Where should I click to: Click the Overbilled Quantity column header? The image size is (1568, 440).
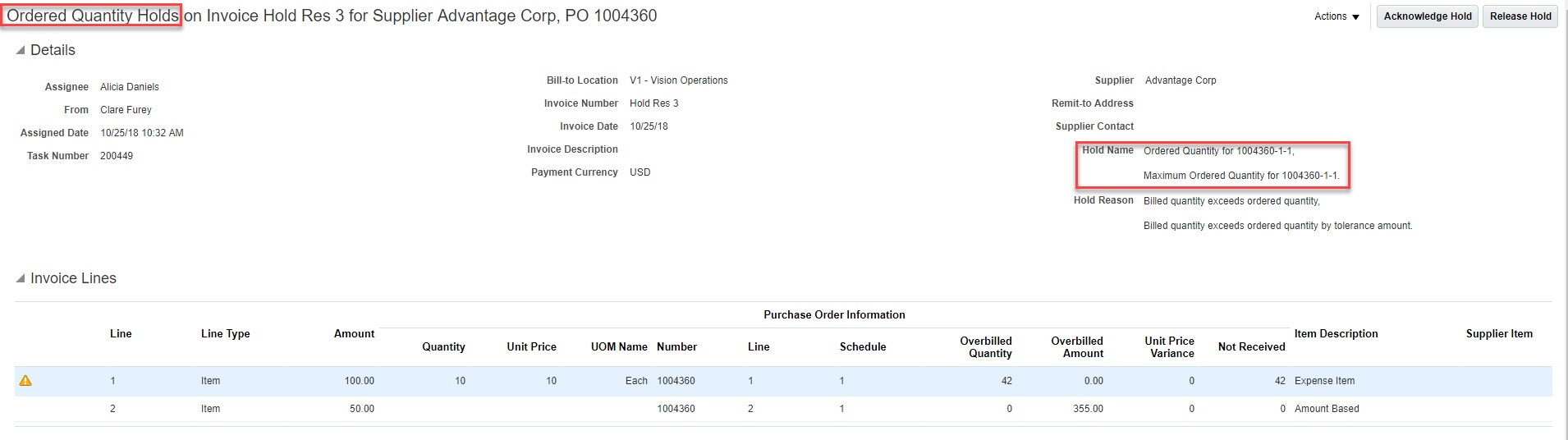(x=986, y=347)
